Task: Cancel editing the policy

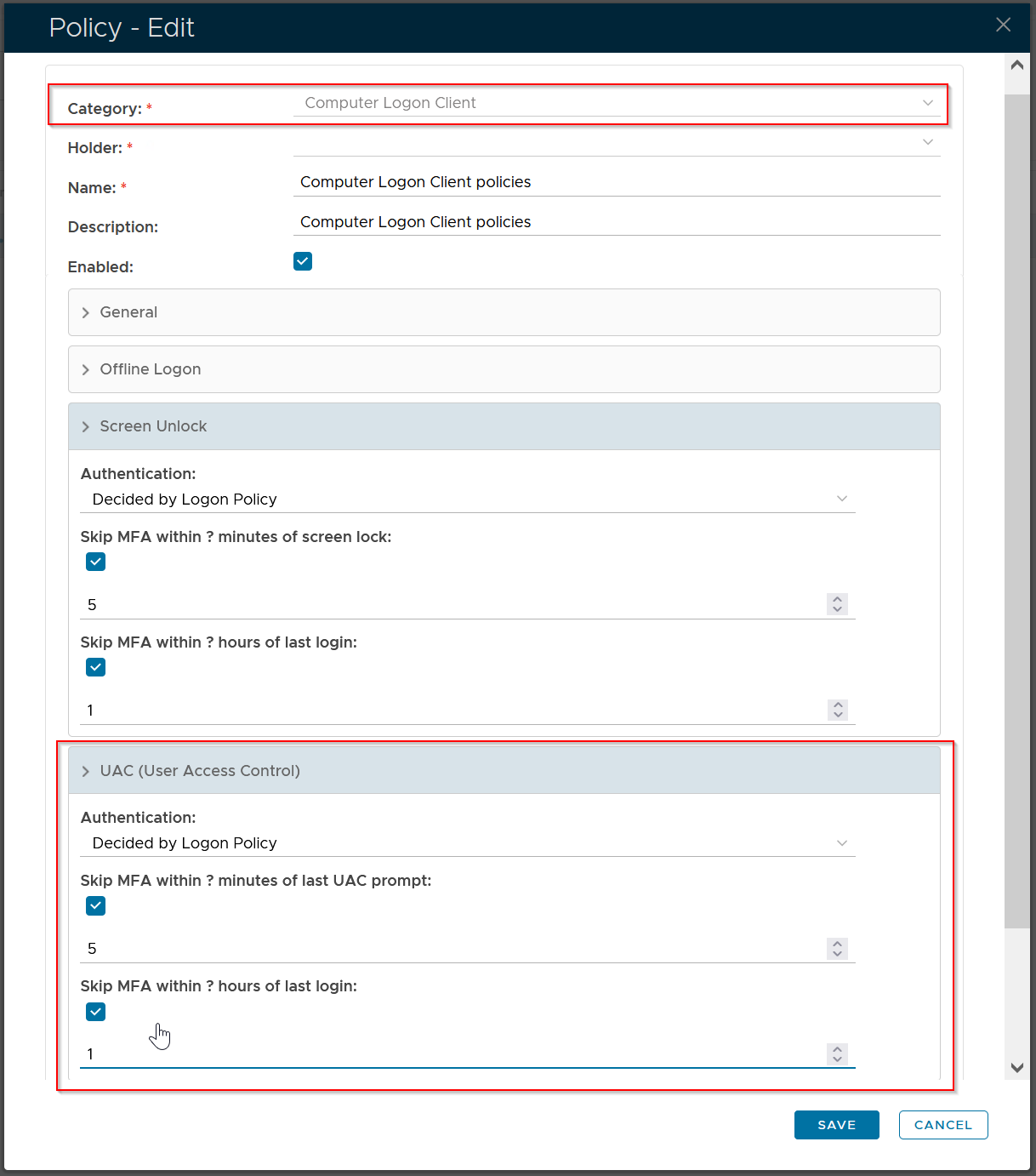Action: [x=942, y=1125]
